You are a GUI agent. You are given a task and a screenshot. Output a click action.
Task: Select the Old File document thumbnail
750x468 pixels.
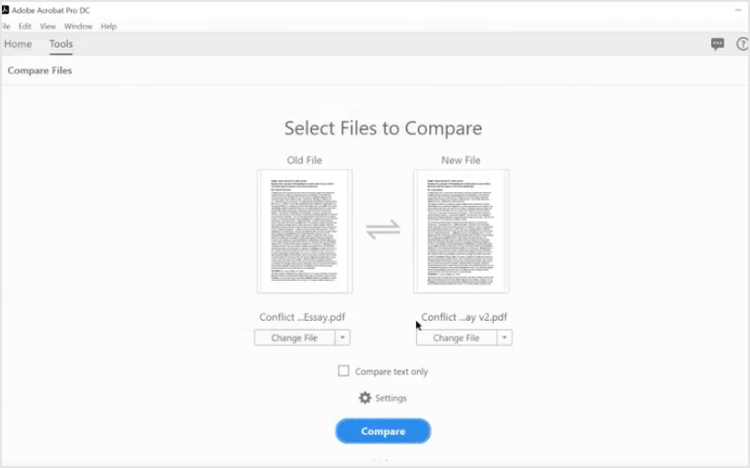(x=304, y=231)
